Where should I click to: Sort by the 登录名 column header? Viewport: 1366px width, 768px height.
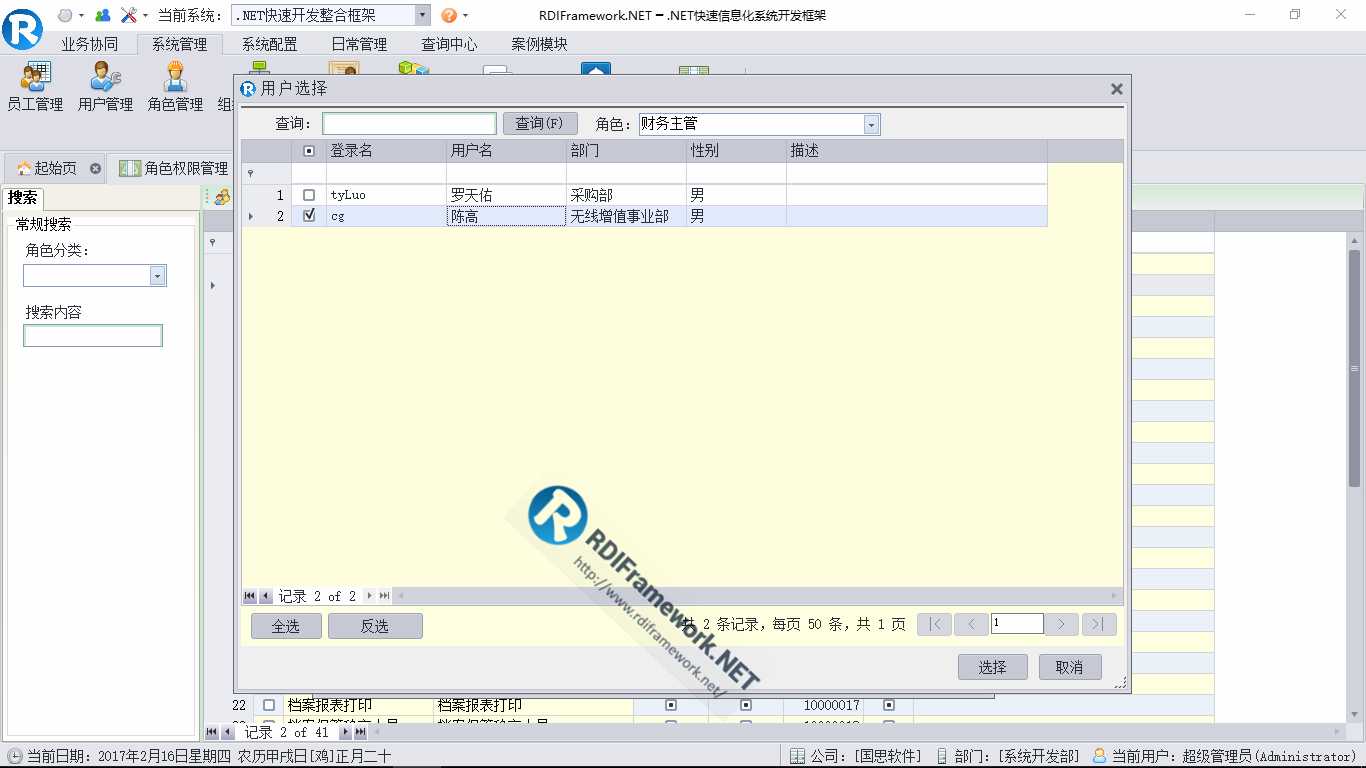tap(386, 151)
